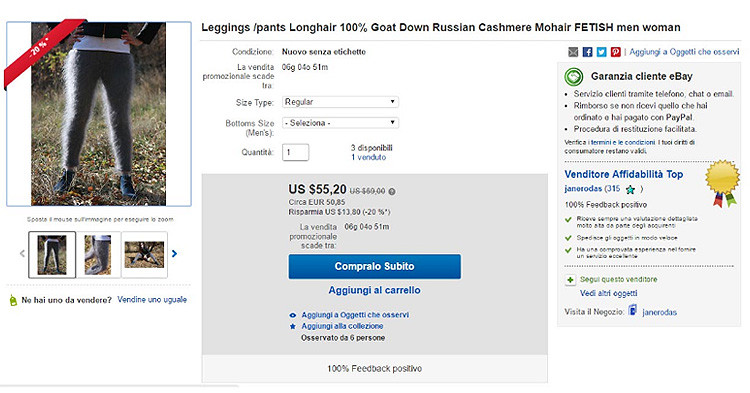
Task: Click the Quantità input field
Action: [295, 153]
